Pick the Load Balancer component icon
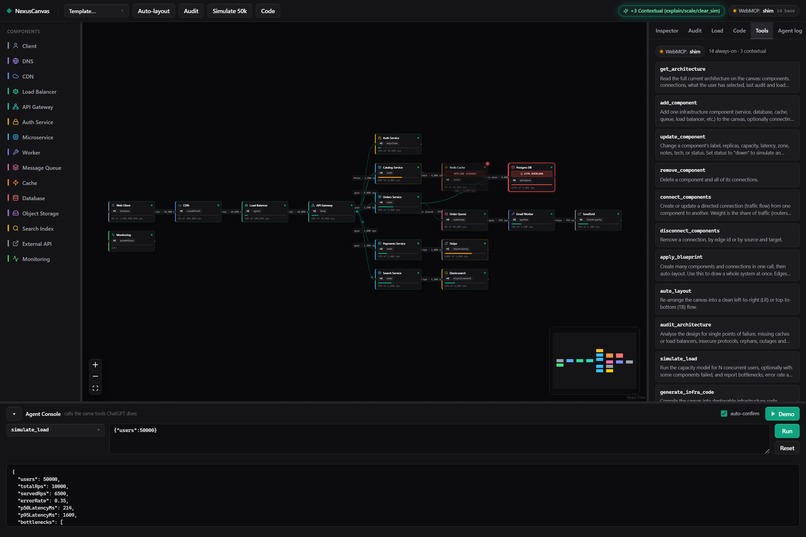The height and width of the screenshot is (537, 806). [x=15, y=91]
